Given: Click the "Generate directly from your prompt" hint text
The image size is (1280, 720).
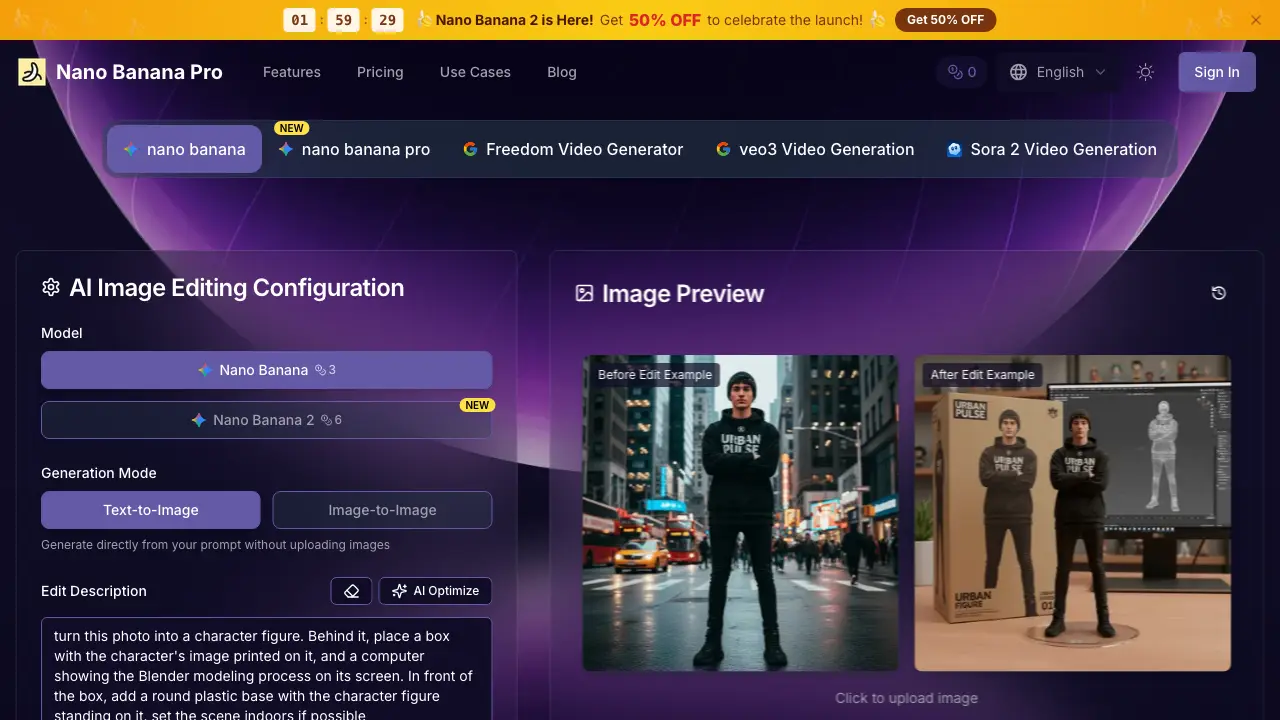Looking at the screenshot, I should (x=215, y=545).
